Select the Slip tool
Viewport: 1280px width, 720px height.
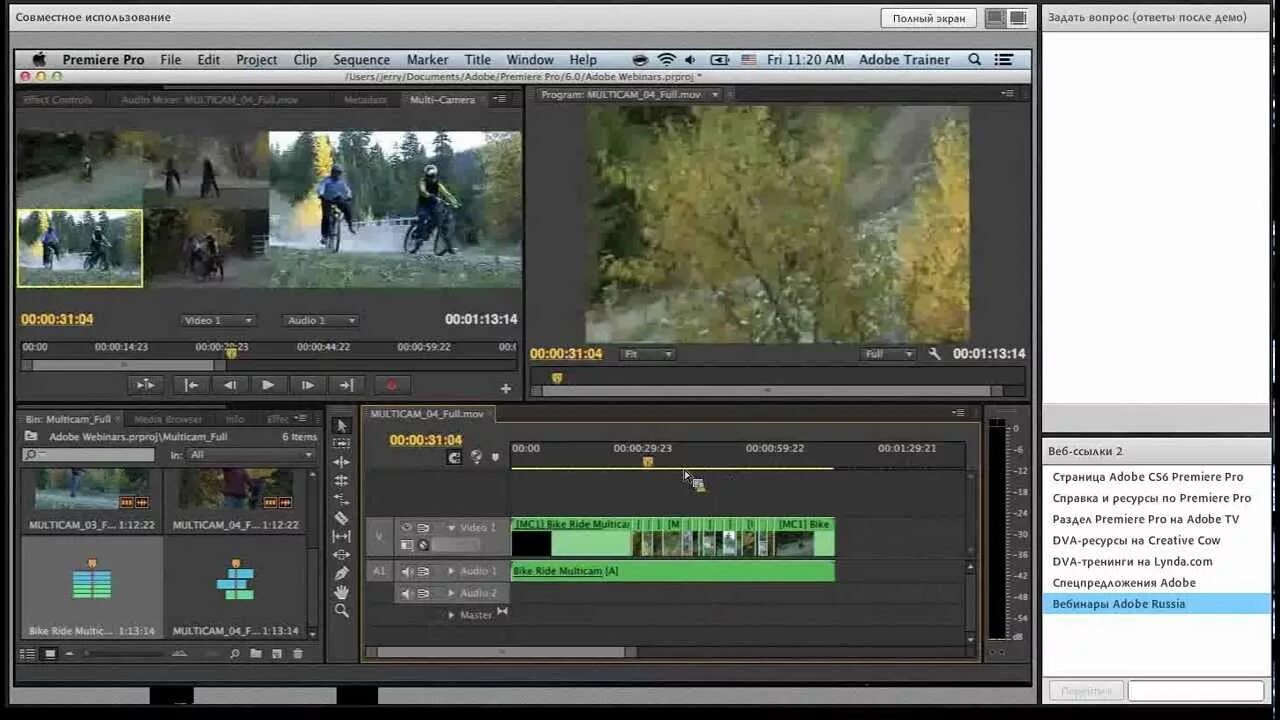[x=342, y=536]
